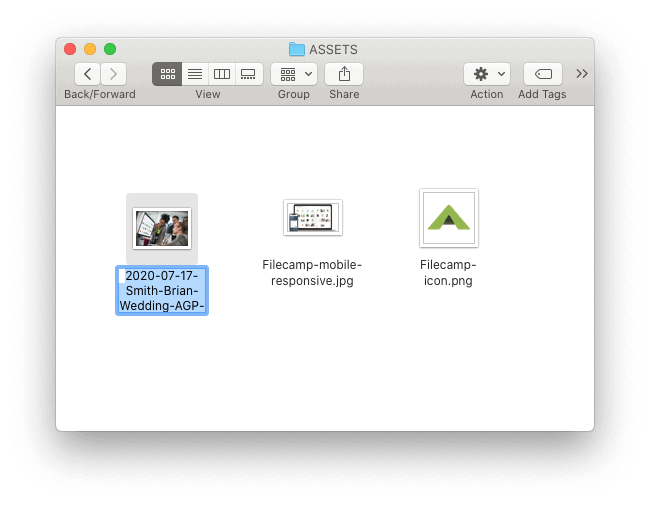Select the Filecamp-mobile-responsive.jpg thumbnail
Screen dimensions: 650x505
[313, 218]
